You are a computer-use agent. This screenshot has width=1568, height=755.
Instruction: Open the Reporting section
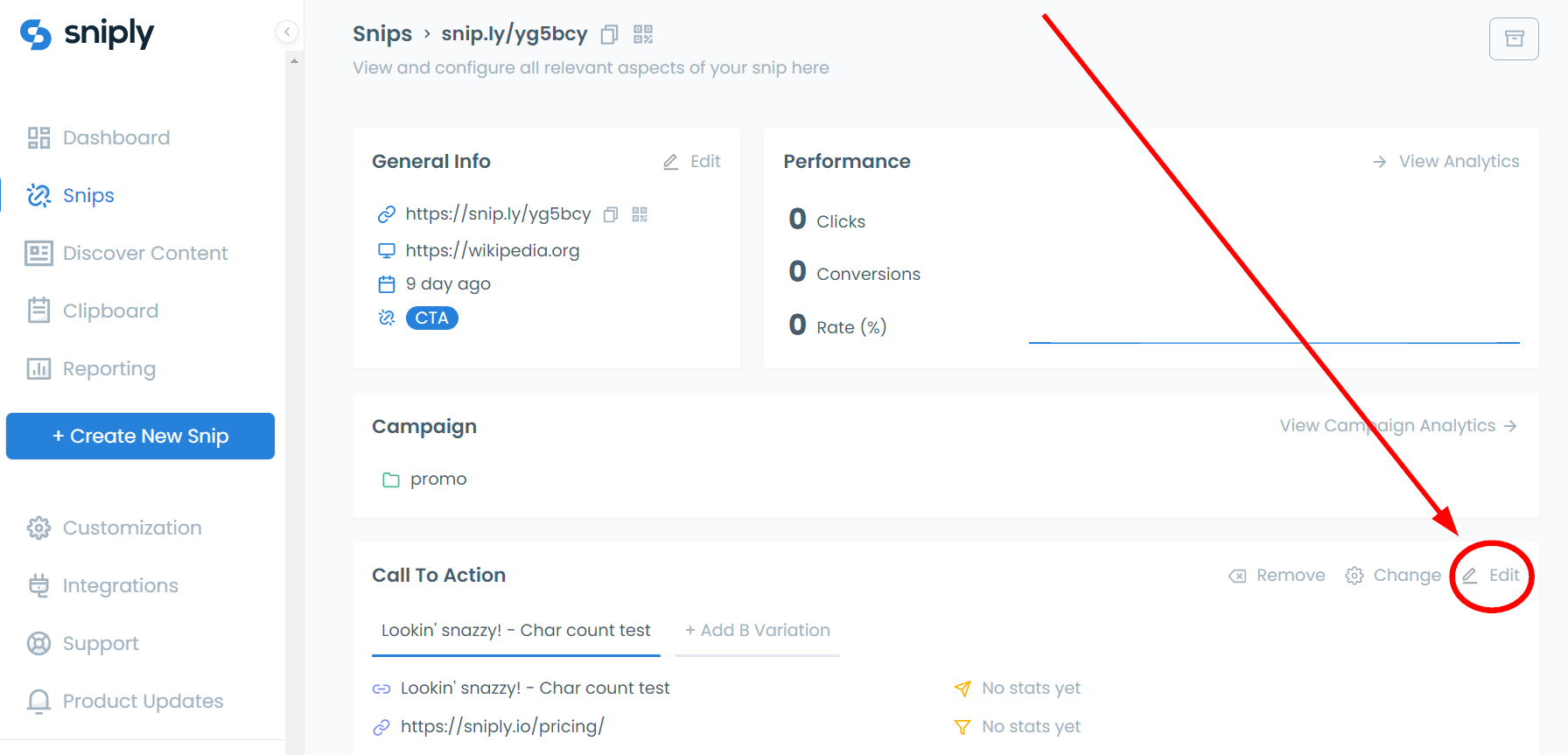point(91,368)
